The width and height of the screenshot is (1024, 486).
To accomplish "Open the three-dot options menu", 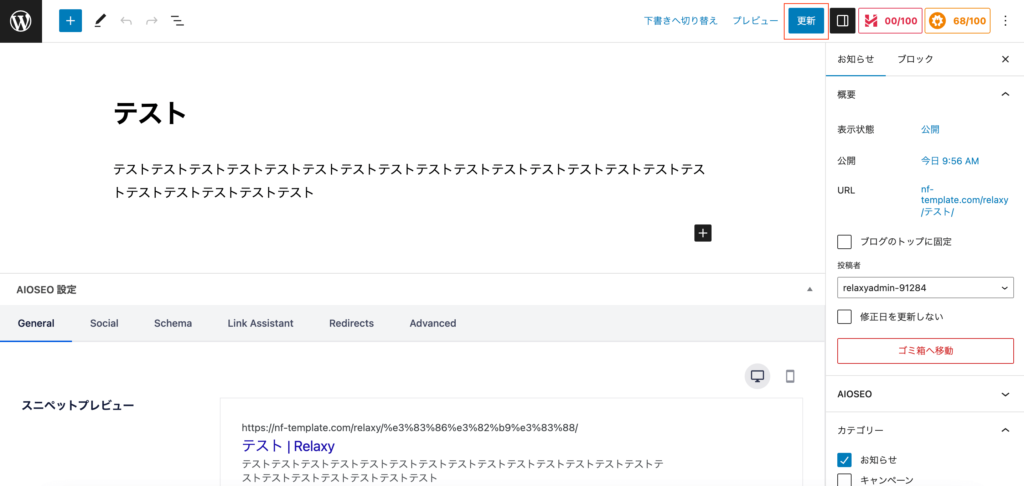I will tap(1005, 21).
